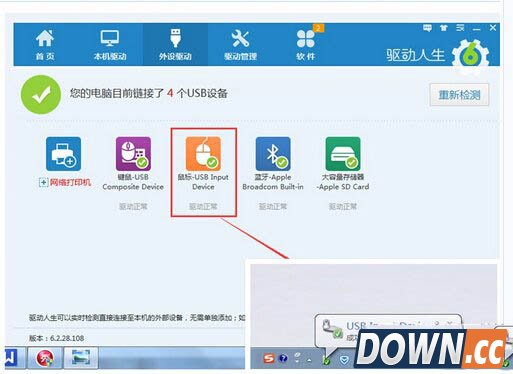Click the '驱动正常' status under Apple SD Card
The height and width of the screenshot is (374, 513).
tap(343, 207)
